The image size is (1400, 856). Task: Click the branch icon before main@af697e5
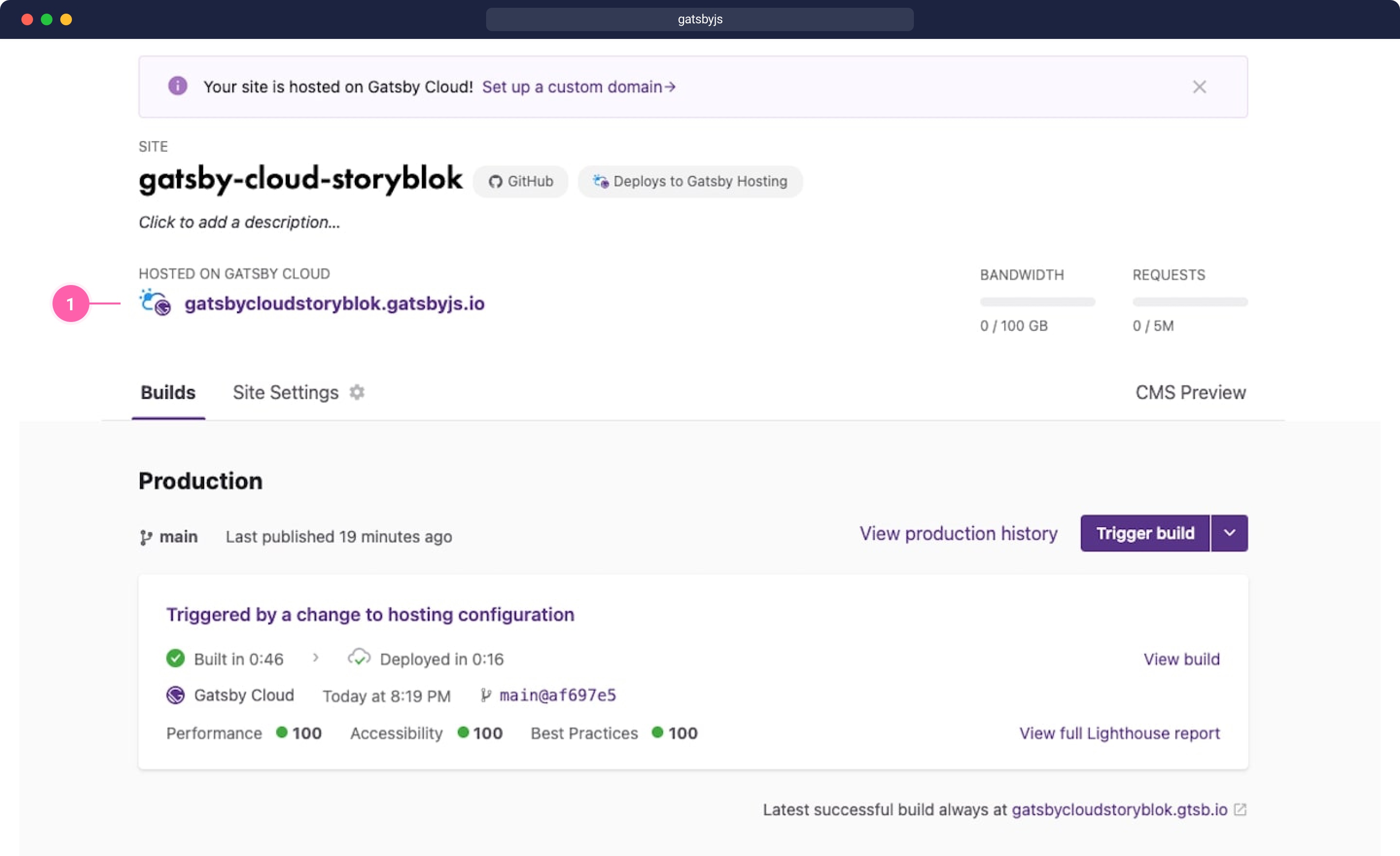(485, 695)
